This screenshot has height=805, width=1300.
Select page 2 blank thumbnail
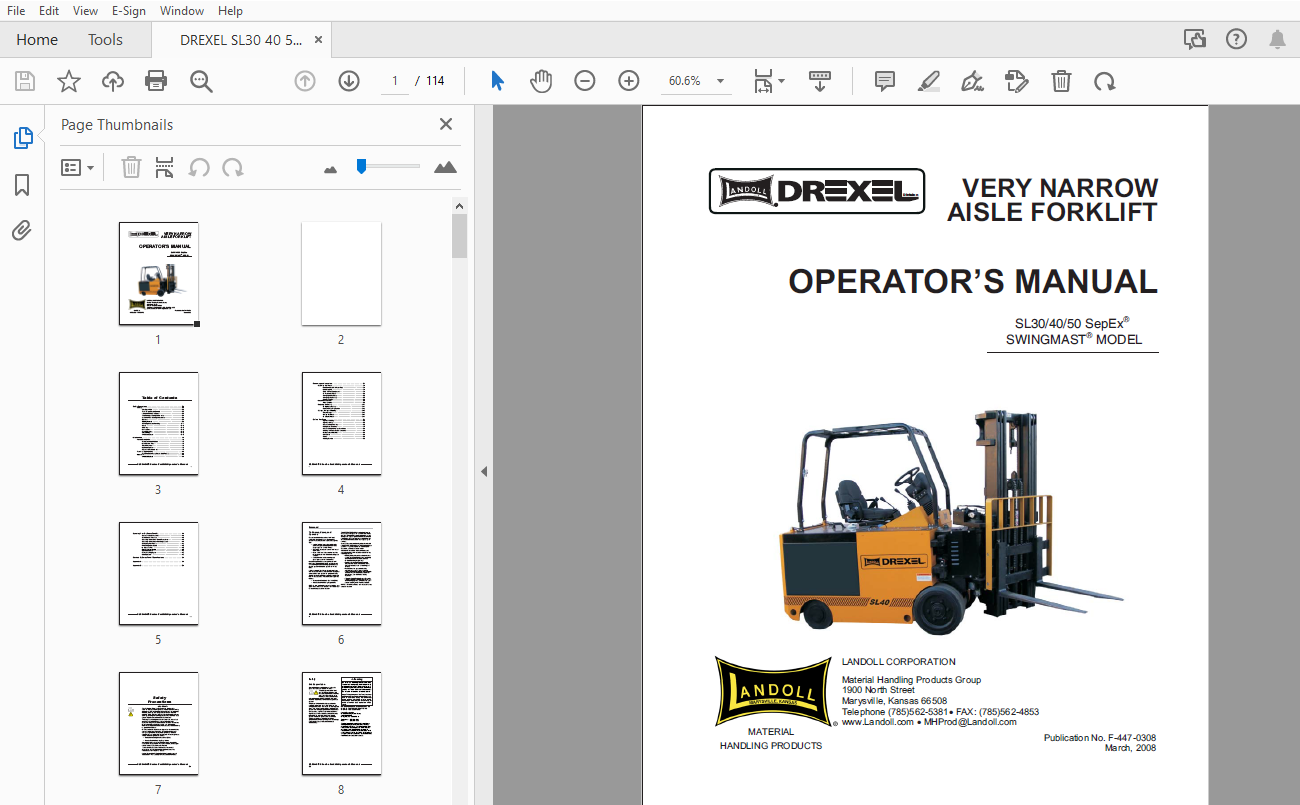(341, 274)
